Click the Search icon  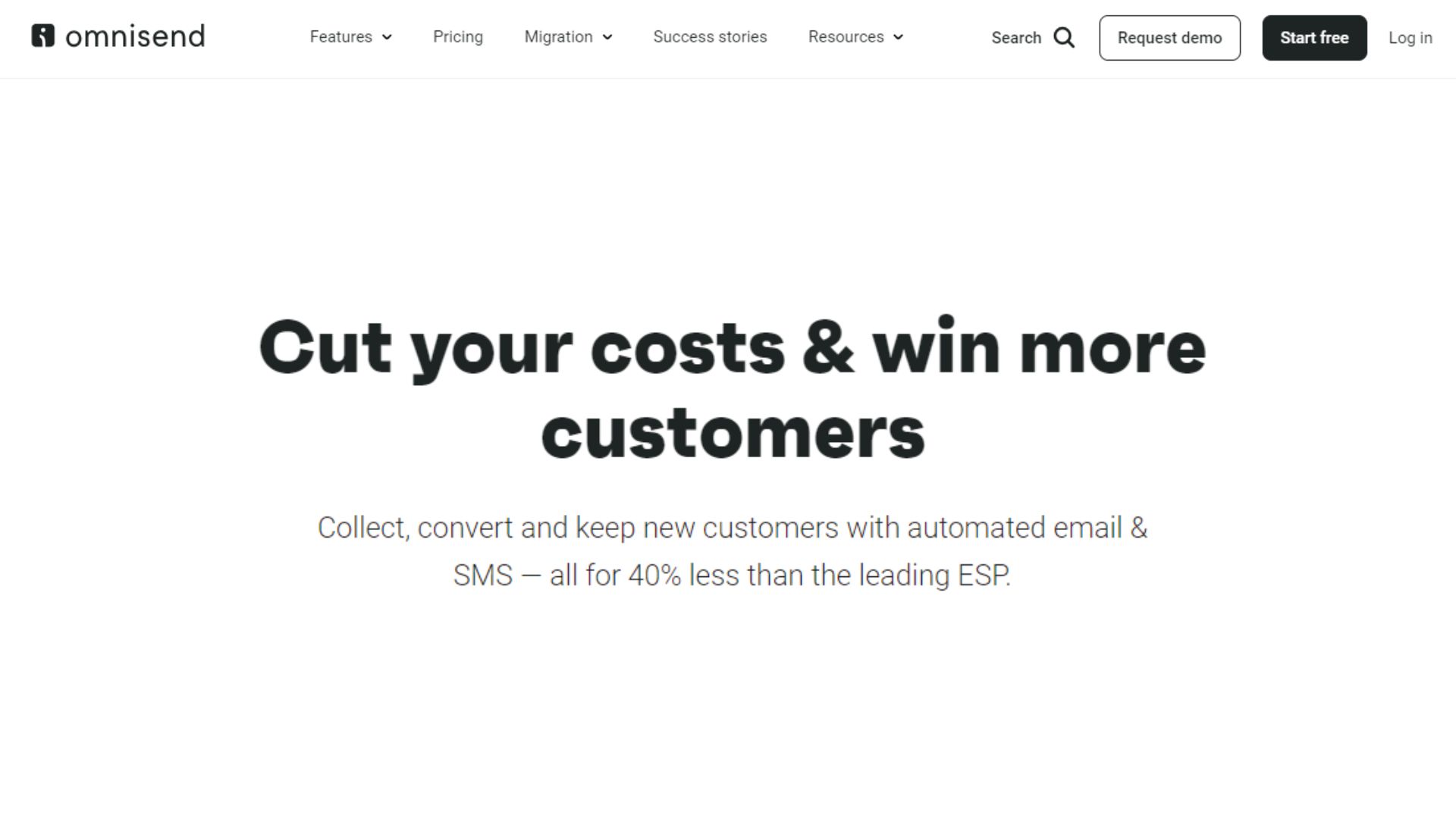point(1065,37)
